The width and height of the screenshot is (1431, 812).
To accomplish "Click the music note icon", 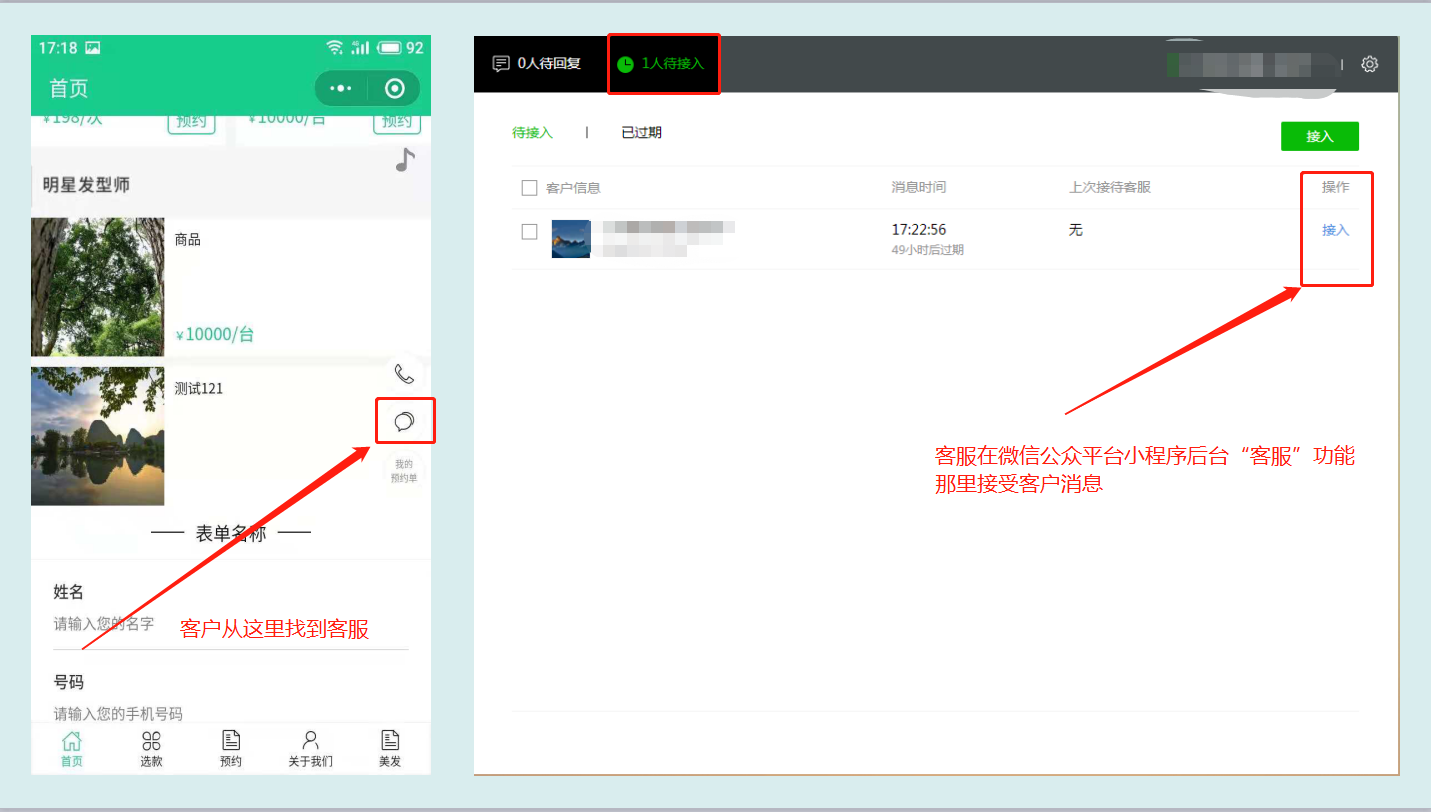I will click(x=404, y=160).
